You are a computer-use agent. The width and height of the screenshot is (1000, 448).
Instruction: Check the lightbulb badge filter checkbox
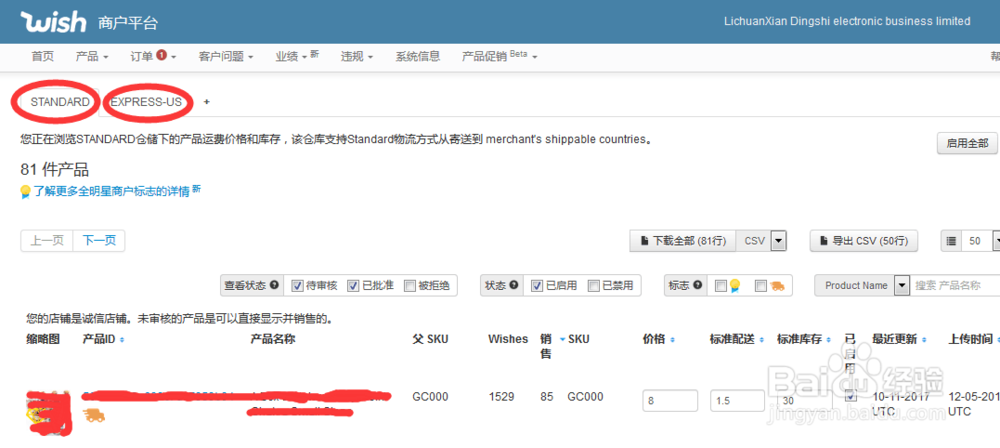coord(721,286)
